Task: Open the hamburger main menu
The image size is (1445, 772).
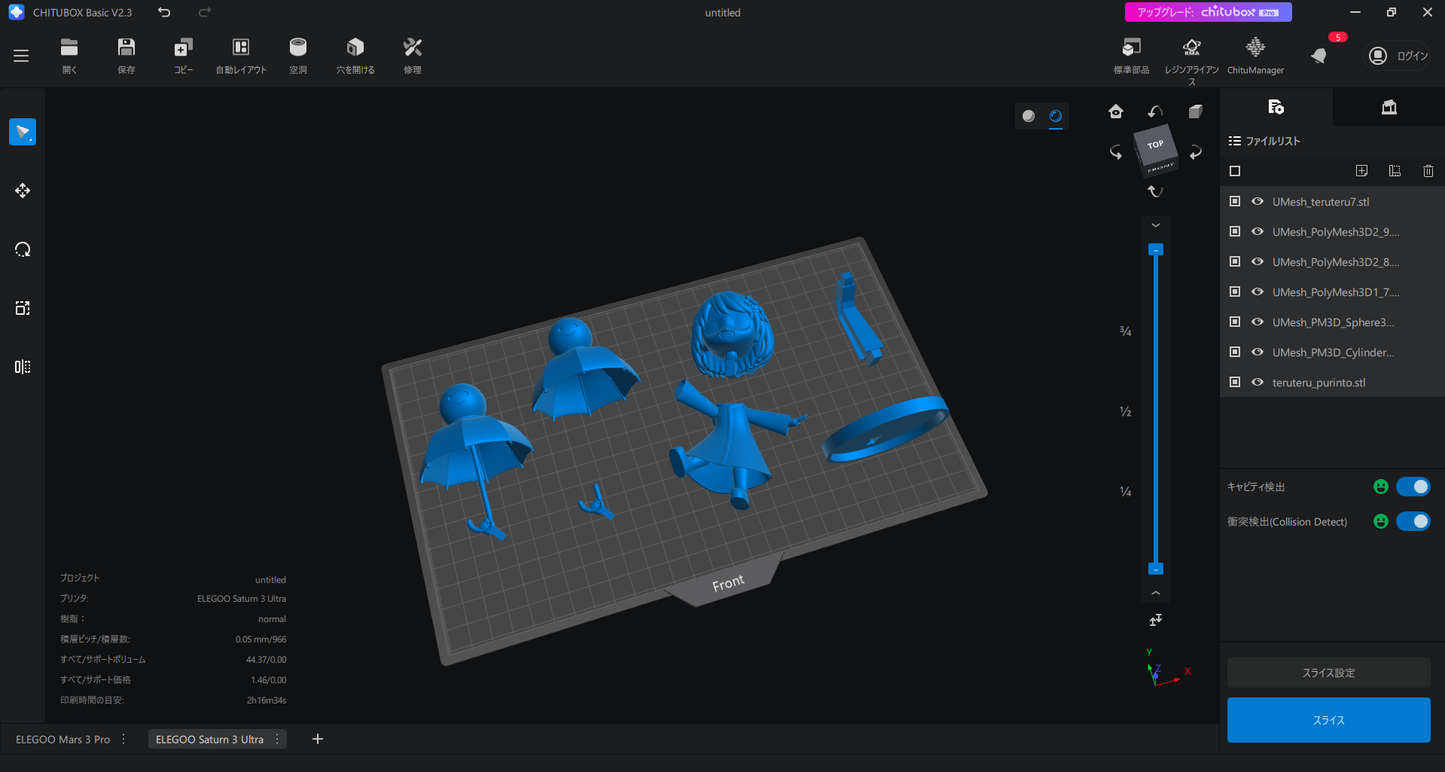Action: coord(21,56)
